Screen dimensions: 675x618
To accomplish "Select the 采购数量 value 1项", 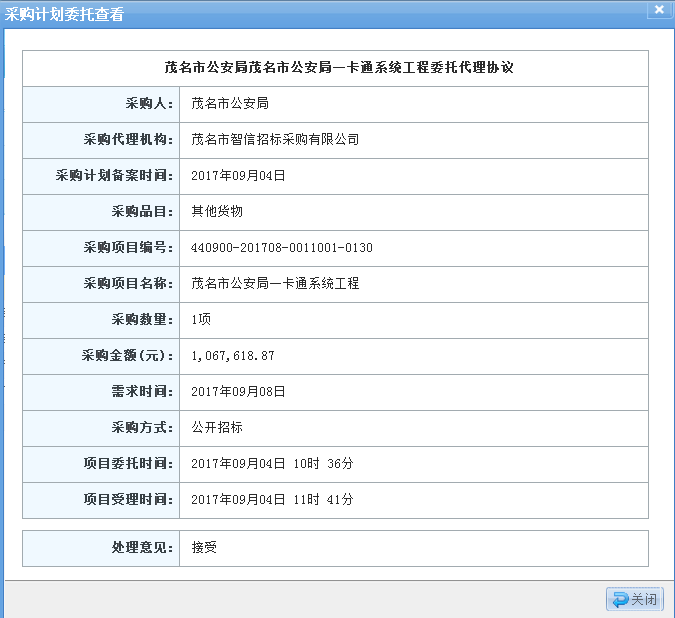I will coord(201,319).
